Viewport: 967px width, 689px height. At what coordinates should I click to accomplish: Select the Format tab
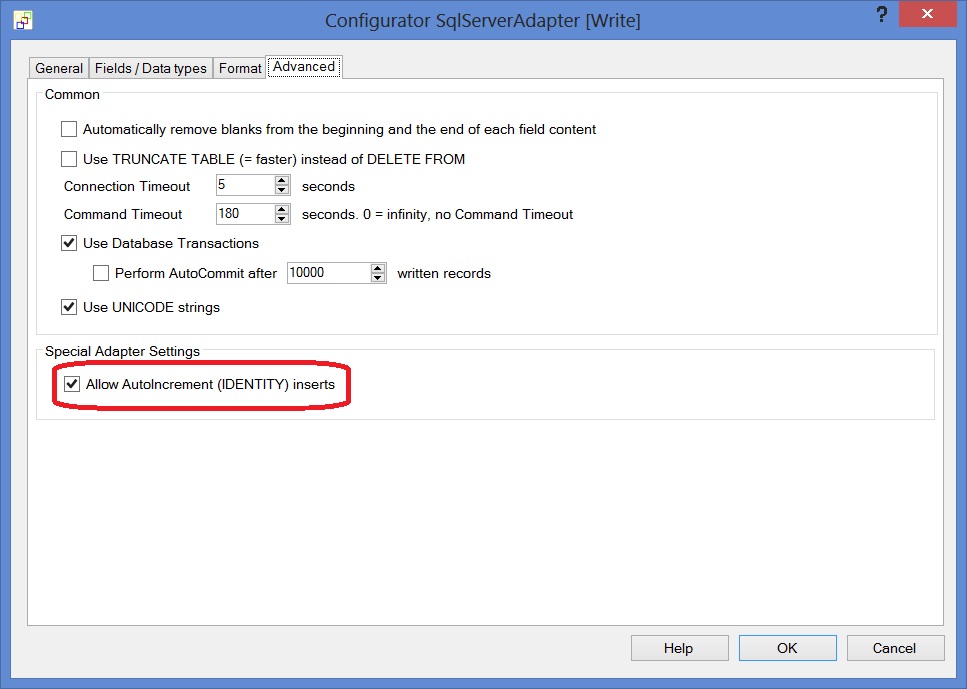pos(239,67)
